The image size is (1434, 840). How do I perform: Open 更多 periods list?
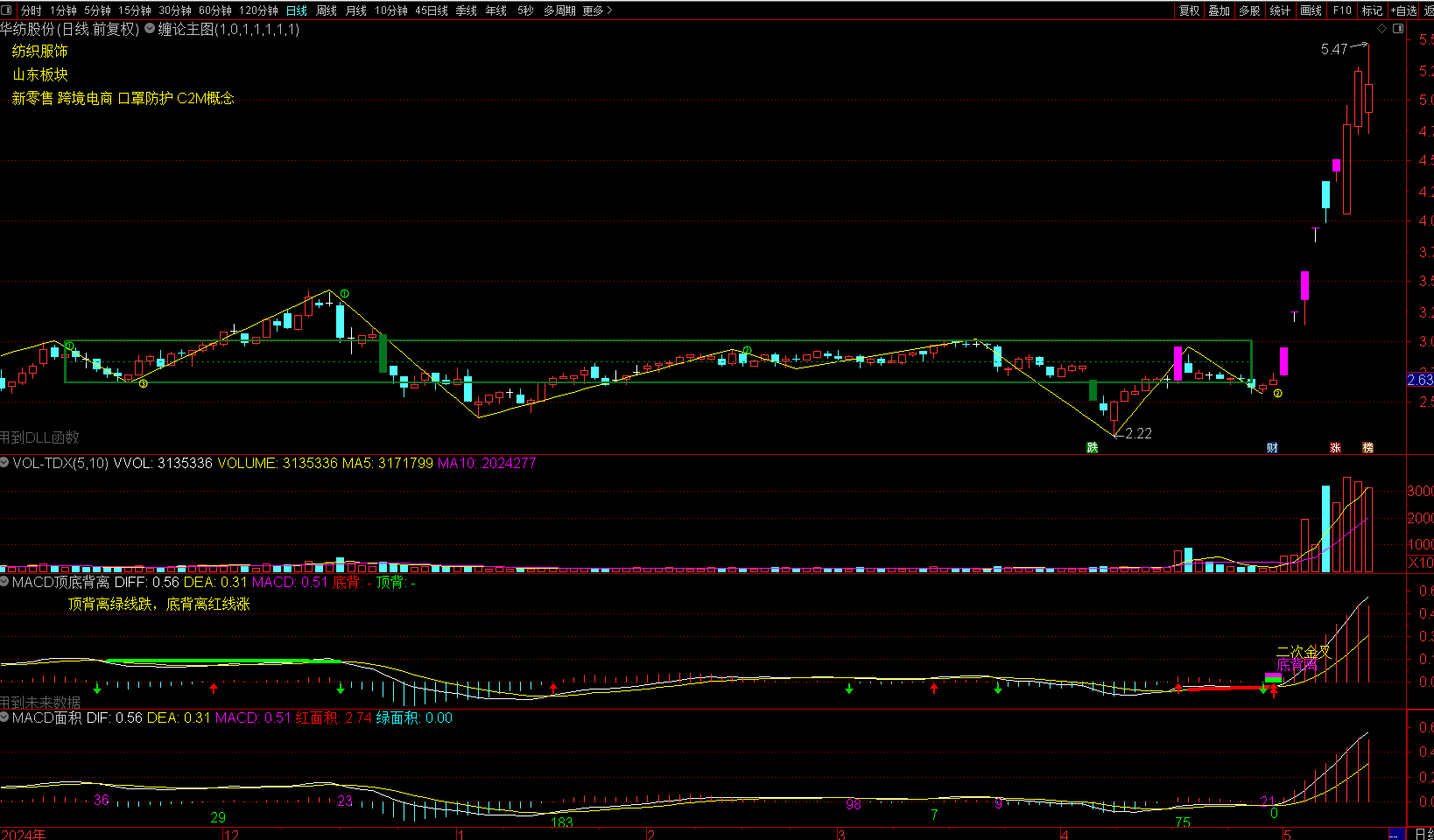point(597,10)
